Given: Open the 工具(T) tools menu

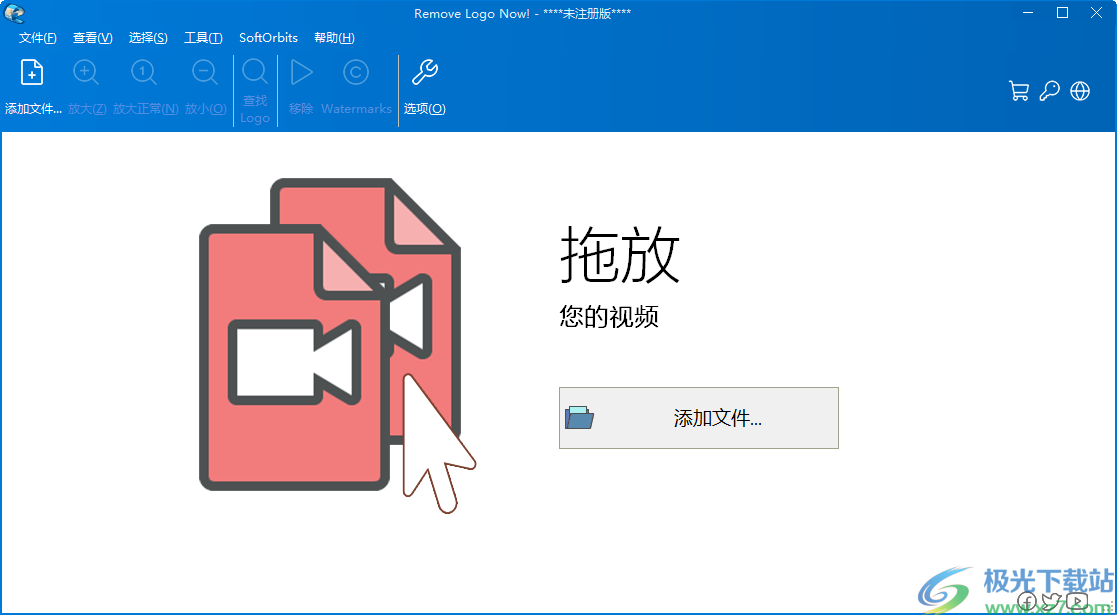Looking at the screenshot, I should click(203, 38).
